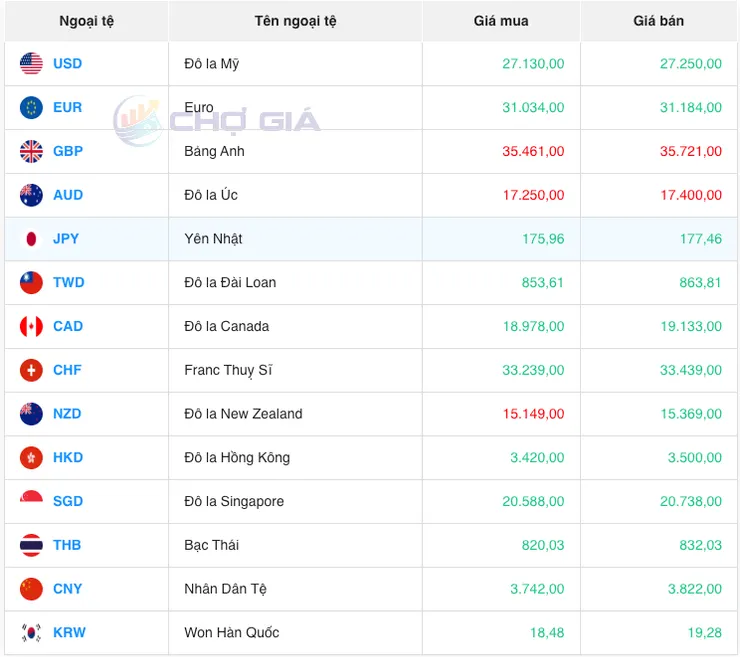Click the Tên ngoại tệ column header
This screenshot has height=657, width=740.
coord(295,21)
